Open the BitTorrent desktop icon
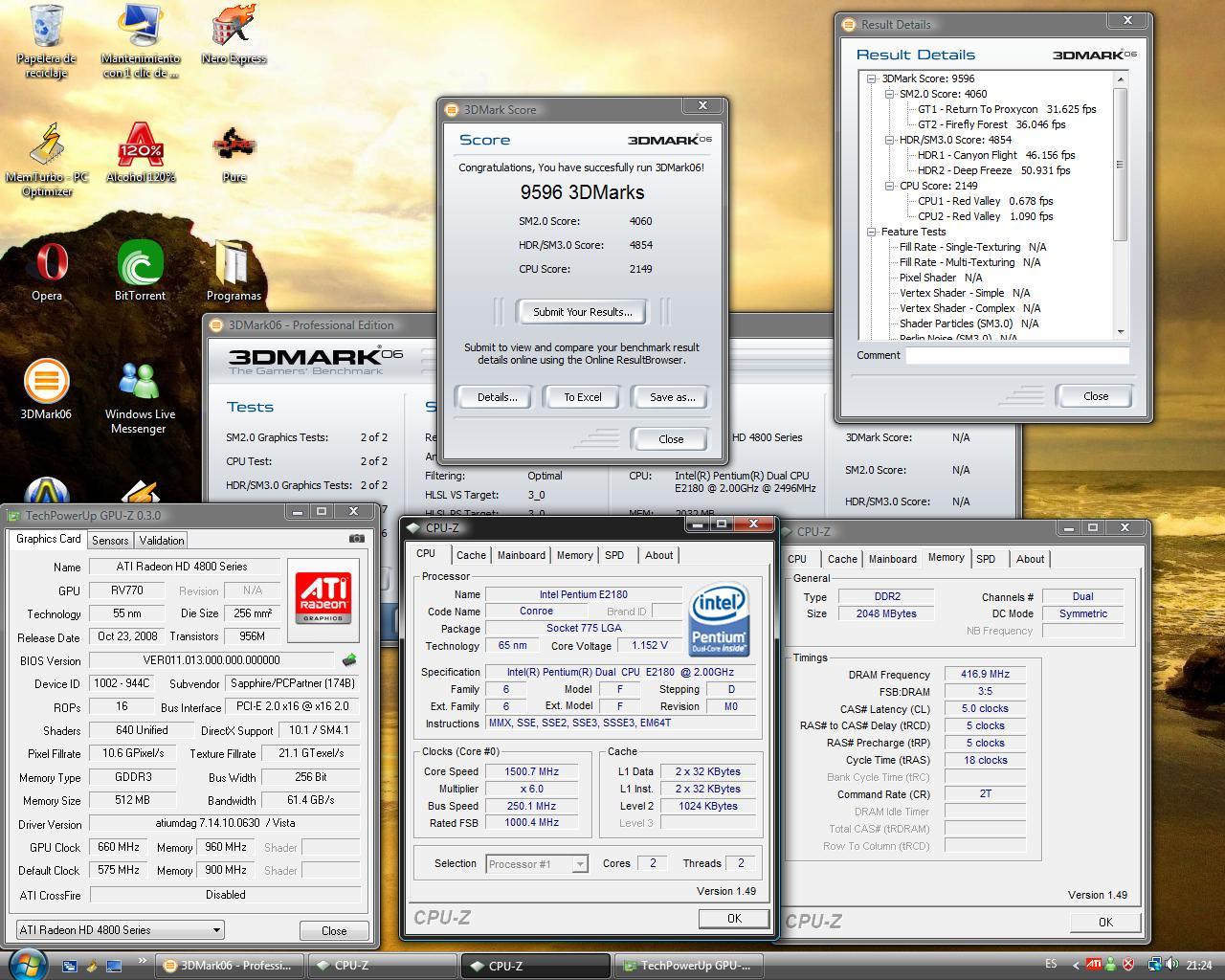Viewport: 1225px width, 980px height. click(x=140, y=271)
